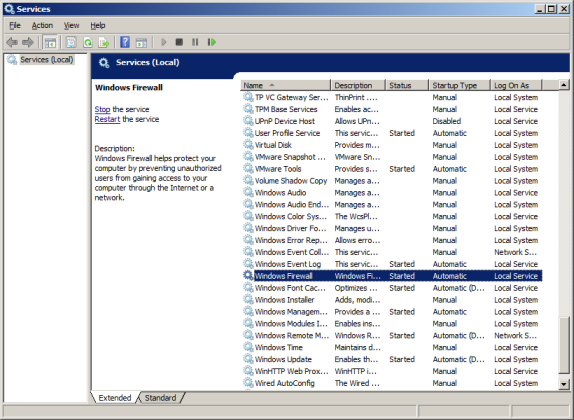Click the gear icon beside Windows Time

(248, 347)
